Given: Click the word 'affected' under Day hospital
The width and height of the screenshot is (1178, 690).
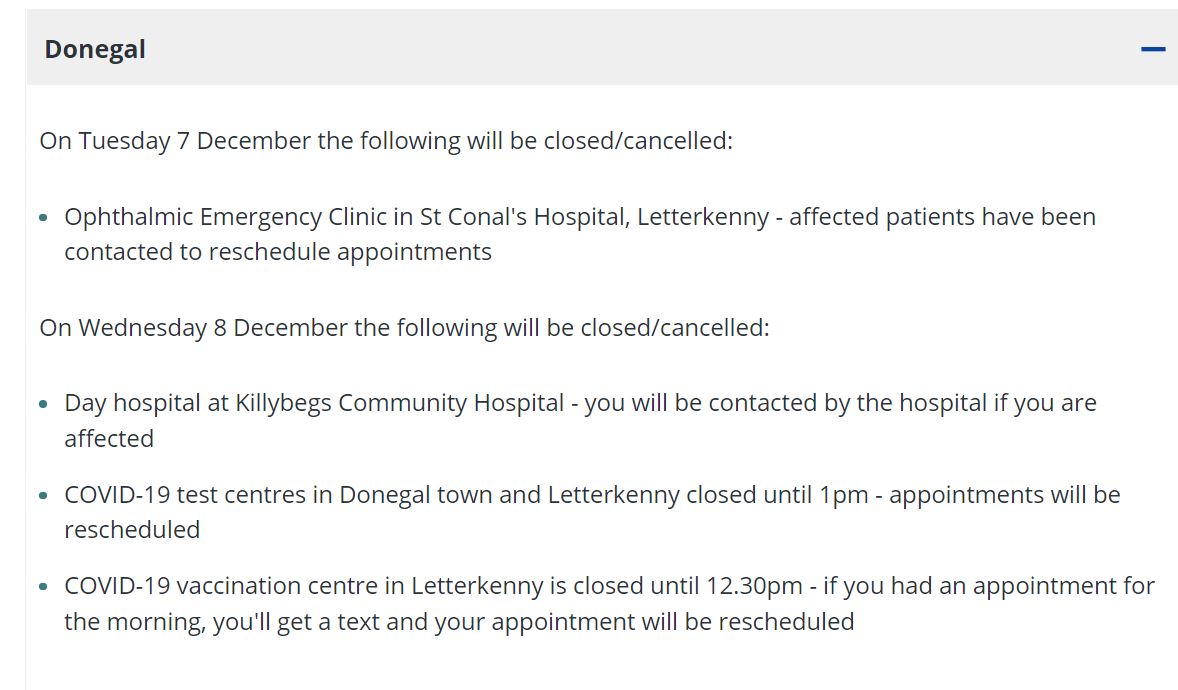Looking at the screenshot, I should click(x=109, y=439).
